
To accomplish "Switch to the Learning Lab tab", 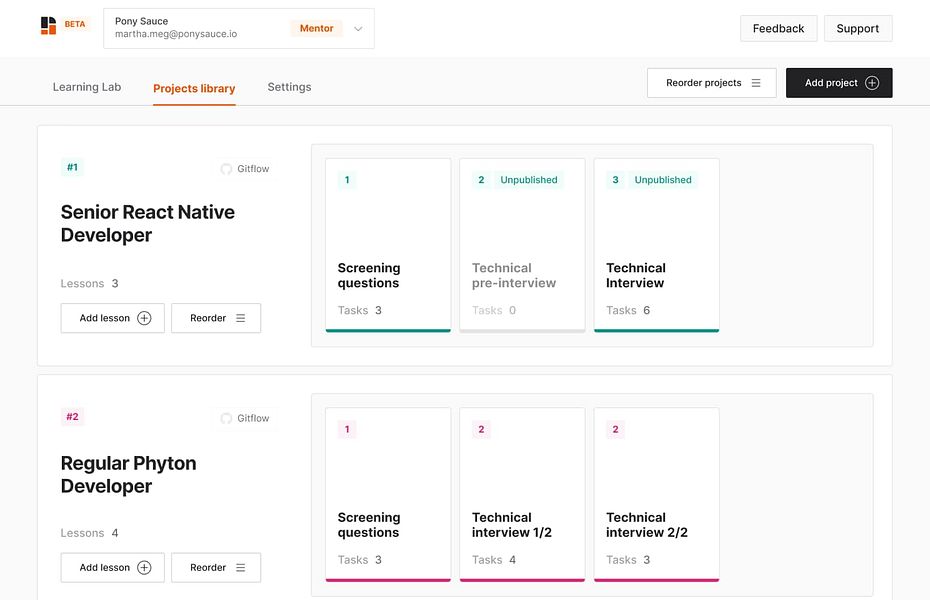I will (x=87, y=87).
